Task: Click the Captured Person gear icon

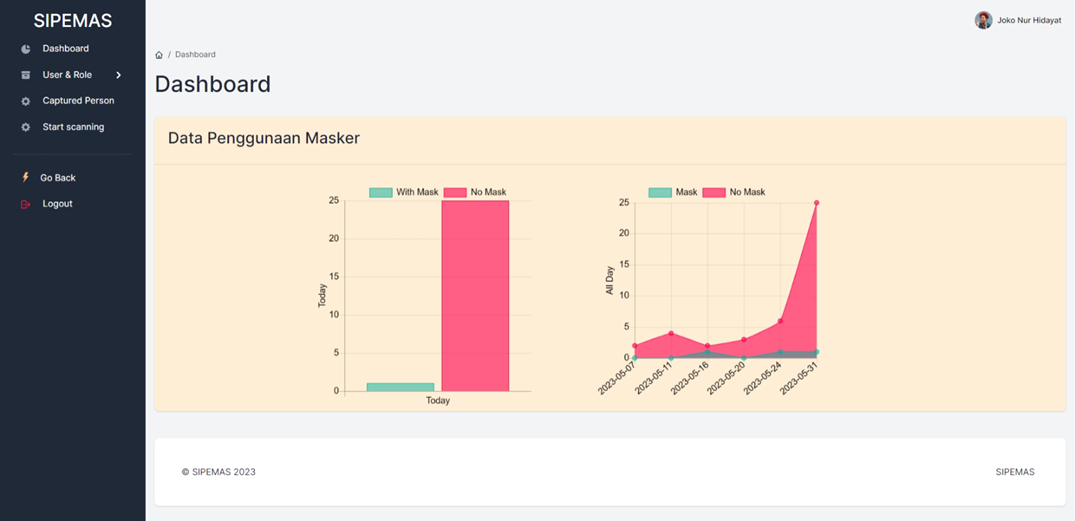Action: pos(26,101)
